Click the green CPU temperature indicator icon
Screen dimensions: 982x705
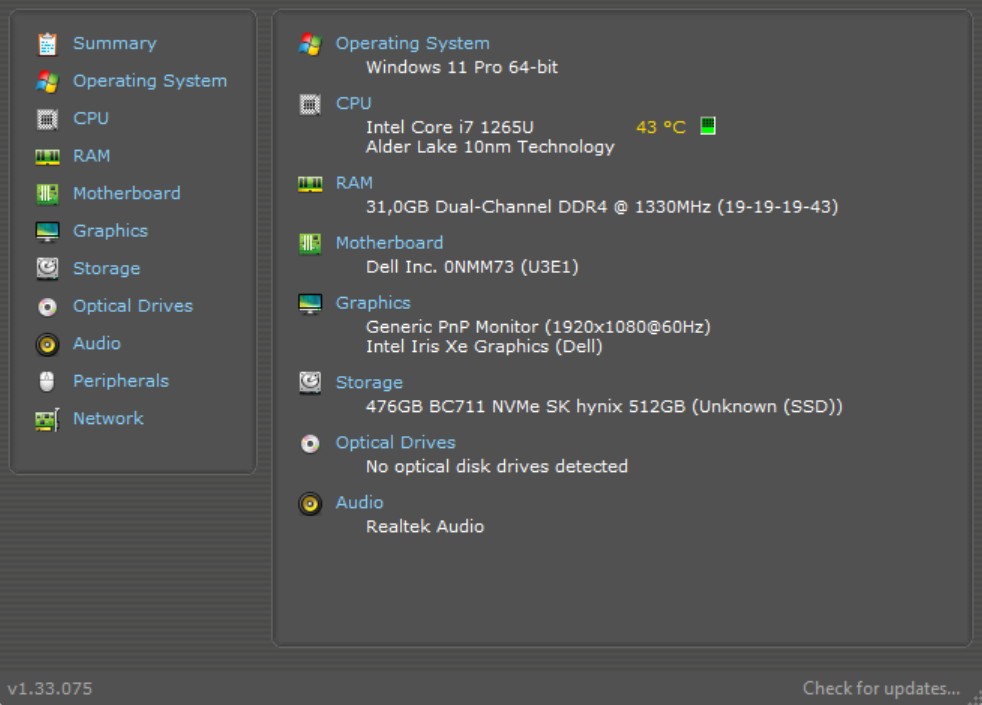(x=708, y=126)
